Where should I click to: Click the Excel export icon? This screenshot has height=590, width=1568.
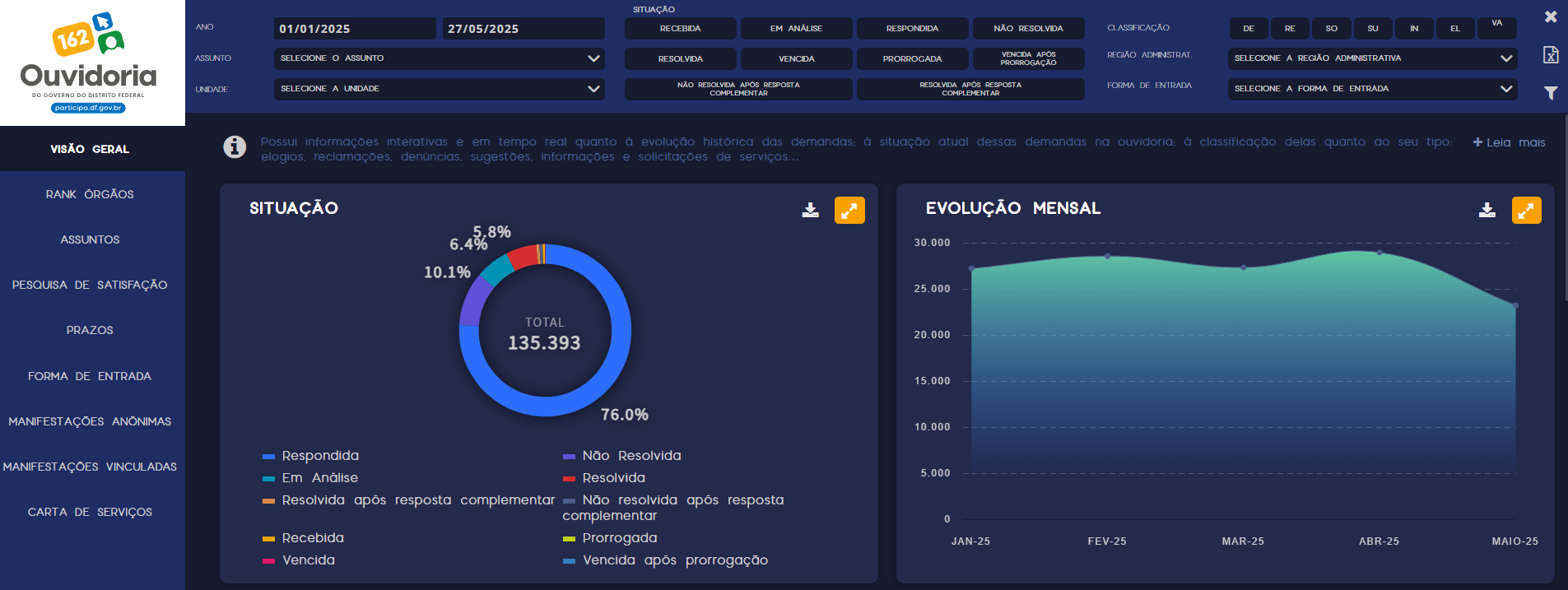[1551, 54]
